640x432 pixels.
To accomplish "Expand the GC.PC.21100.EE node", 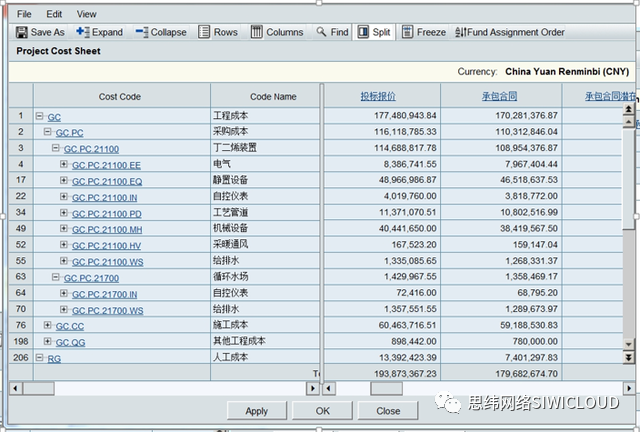I will click(x=64, y=164).
